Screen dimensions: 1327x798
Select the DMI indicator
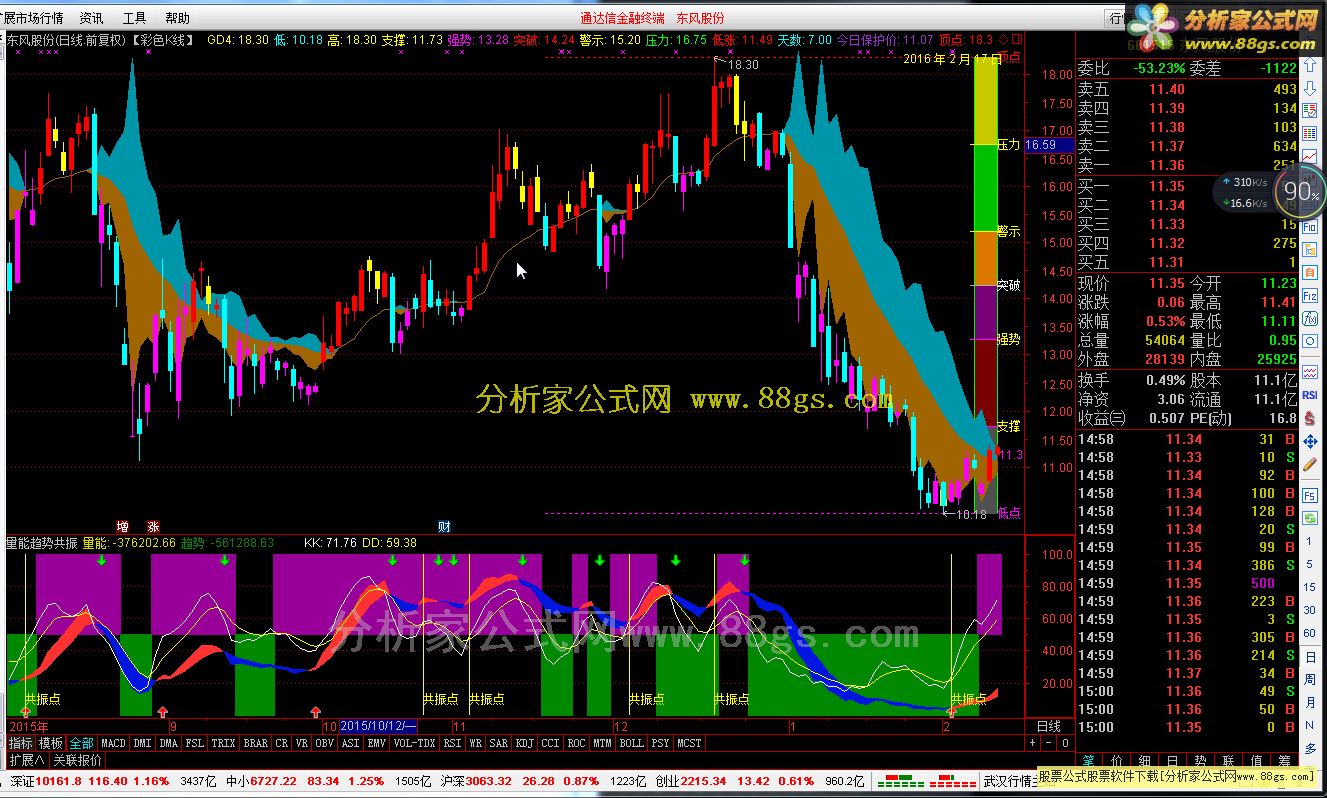(143, 743)
